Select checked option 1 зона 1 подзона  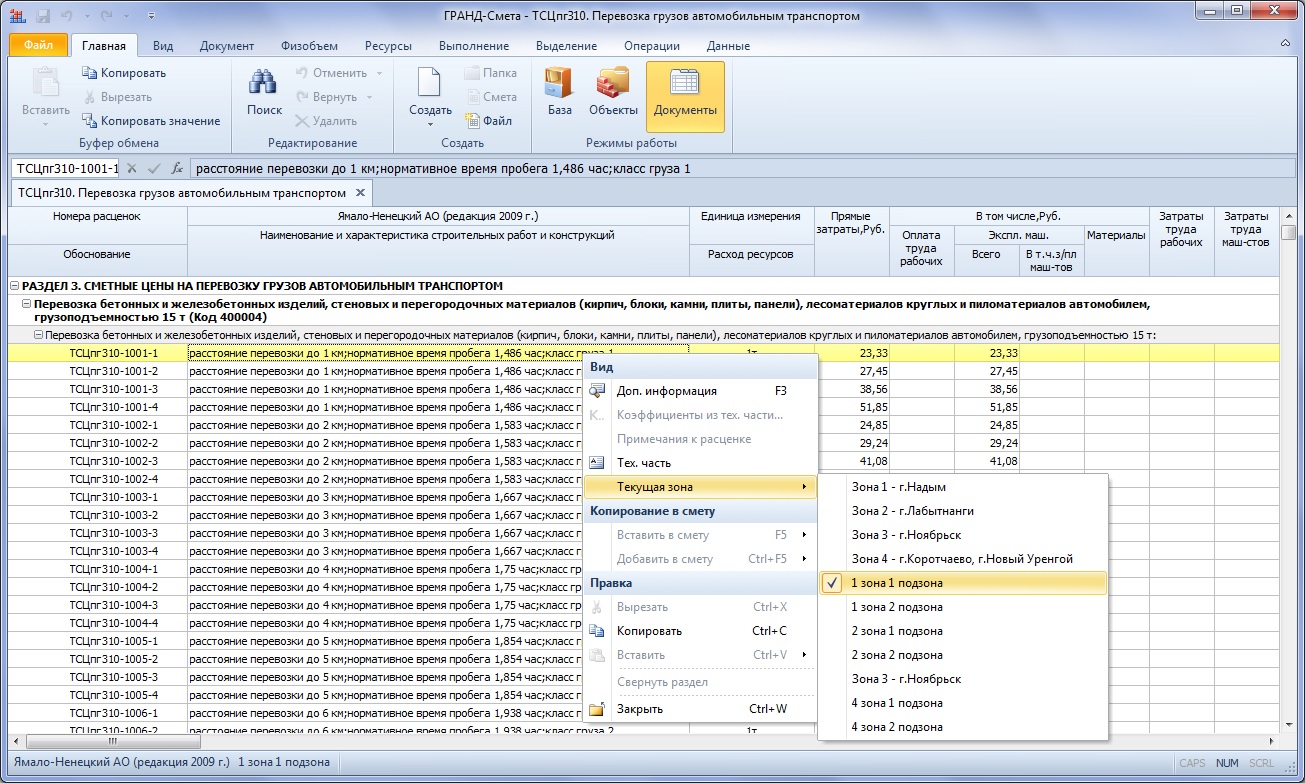pyautogui.click(x=896, y=583)
